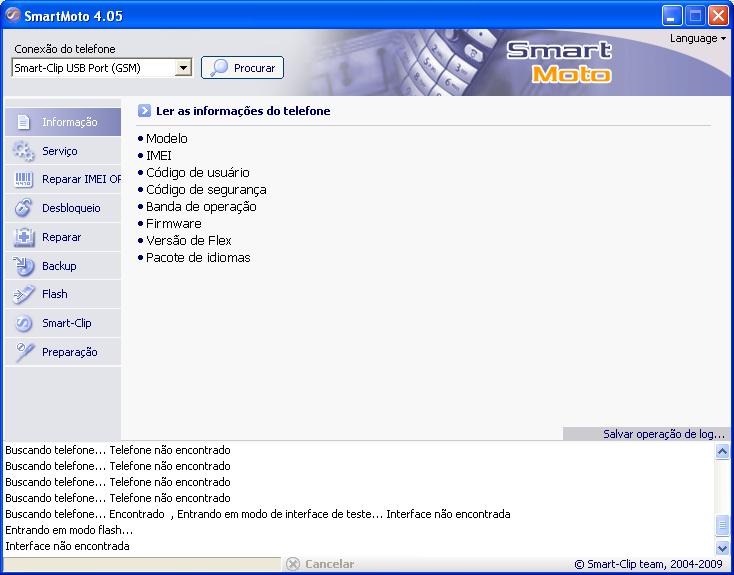734x575 pixels.
Task: Click the Smart-Clip USB Port (GSM) combo box
Action: pyautogui.click(x=102, y=68)
